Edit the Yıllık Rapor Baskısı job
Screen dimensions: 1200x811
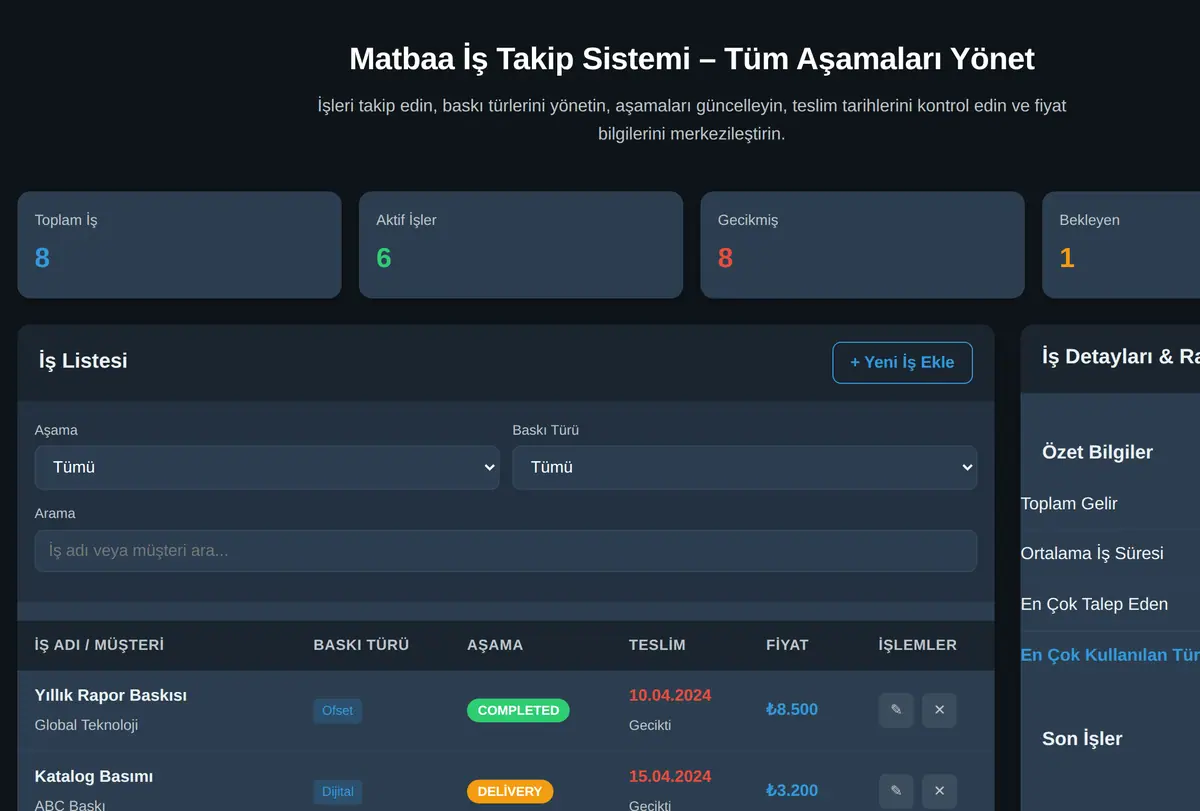click(x=896, y=710)
